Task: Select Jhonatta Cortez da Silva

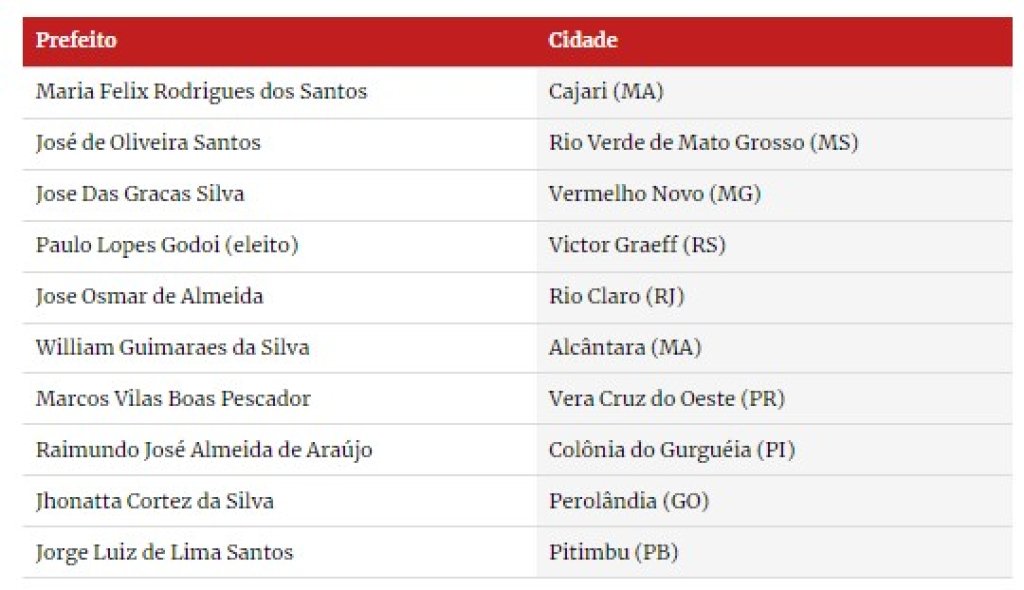Action: (154, 501)
